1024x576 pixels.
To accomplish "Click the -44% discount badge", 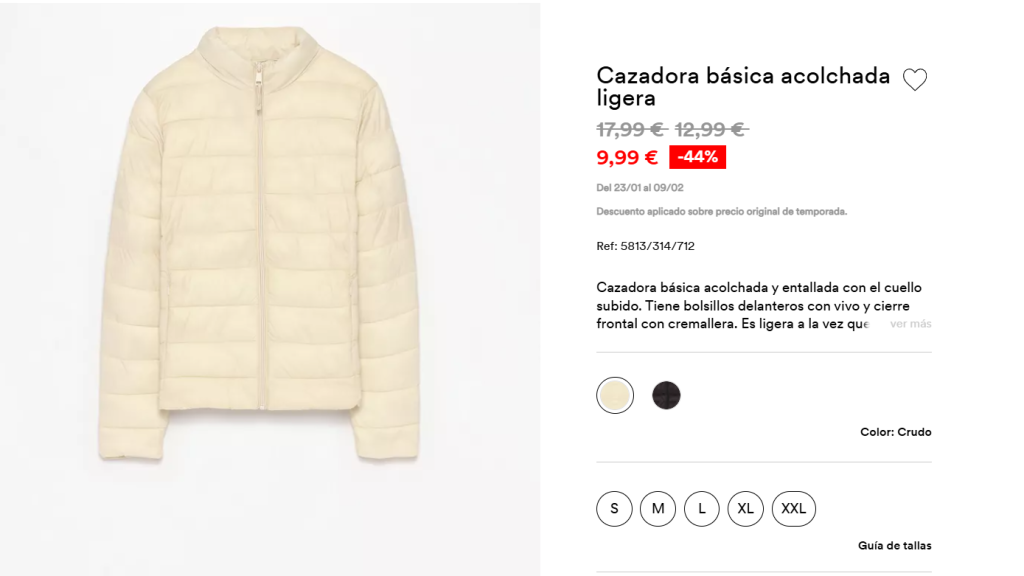I will [697, 157].
